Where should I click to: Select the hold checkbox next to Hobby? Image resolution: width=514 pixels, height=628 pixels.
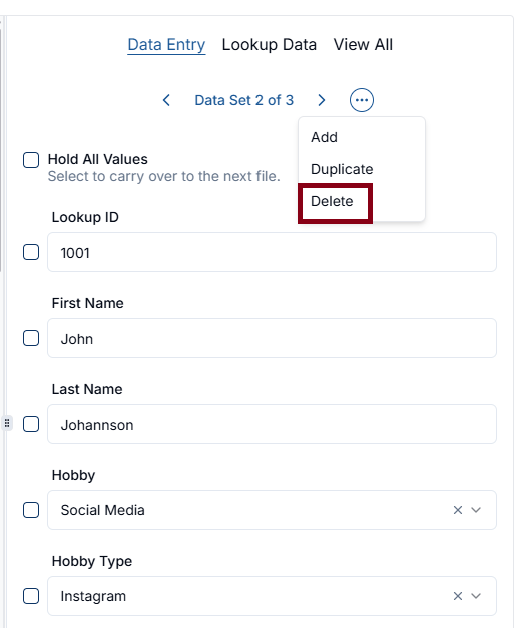[31, 510]
